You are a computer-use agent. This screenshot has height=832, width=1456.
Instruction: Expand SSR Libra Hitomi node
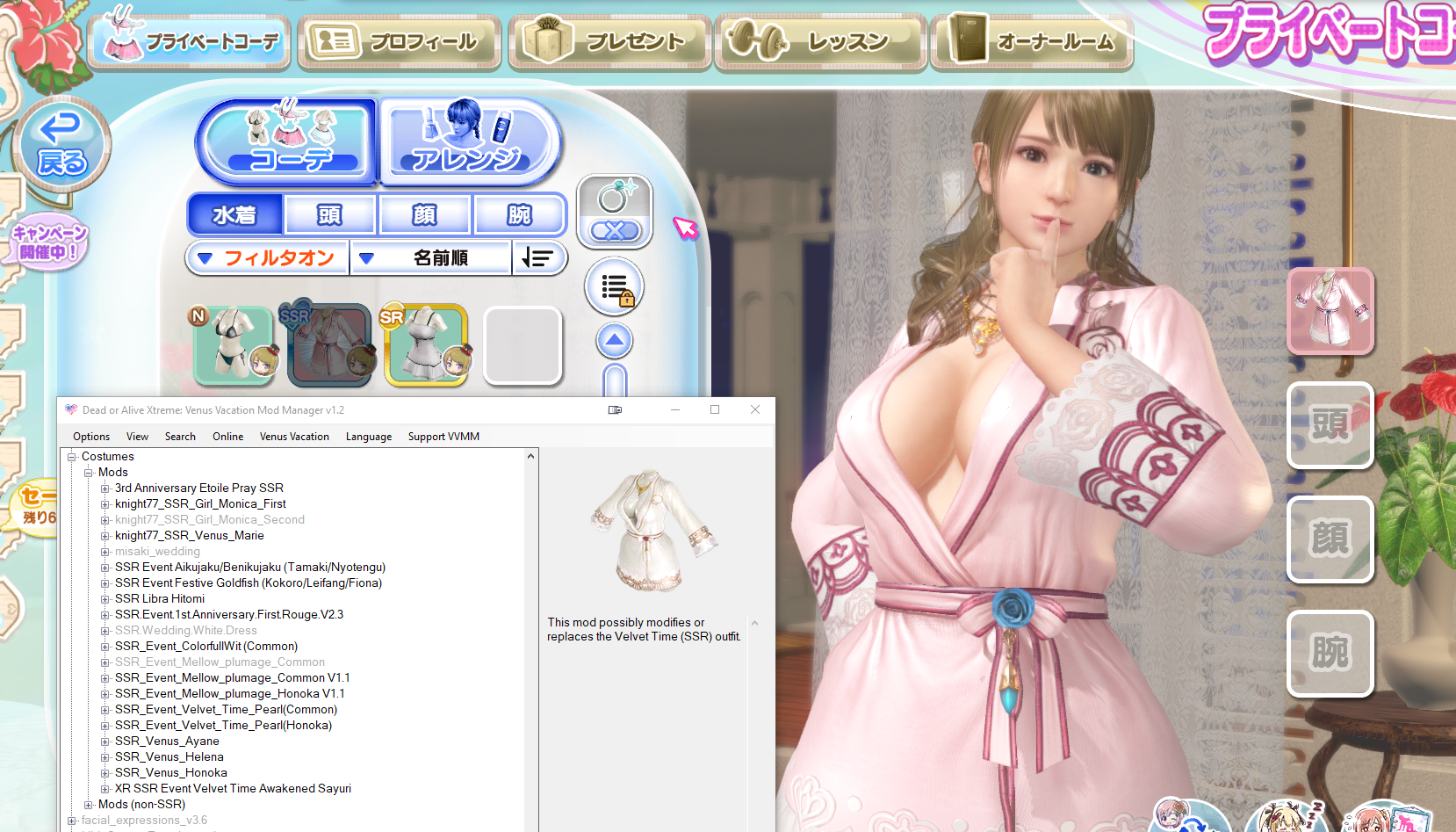[x=105, y=599]
